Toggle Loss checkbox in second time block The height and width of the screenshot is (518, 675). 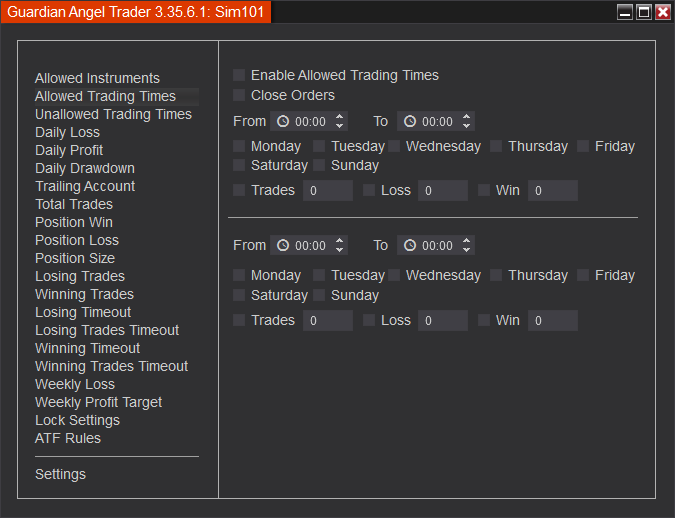click(369, 320)
